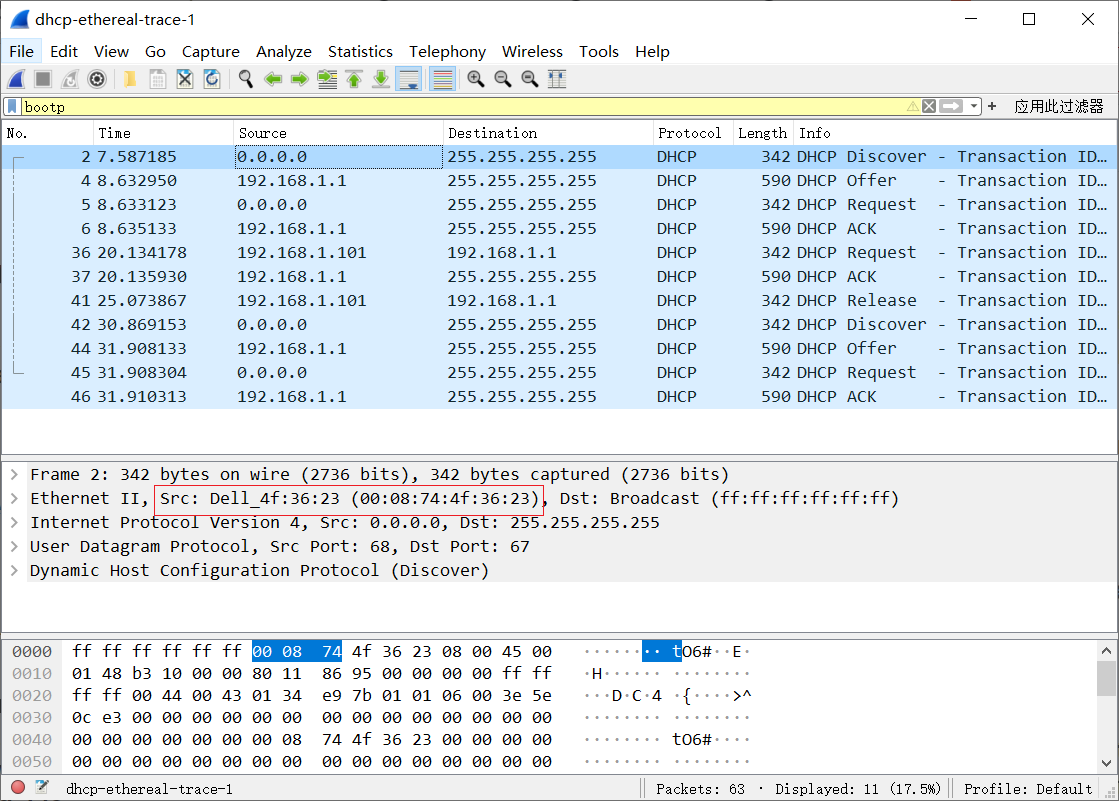1119x801 pixels.
Task: Open the File menu
Action: (x=21, y=51)
